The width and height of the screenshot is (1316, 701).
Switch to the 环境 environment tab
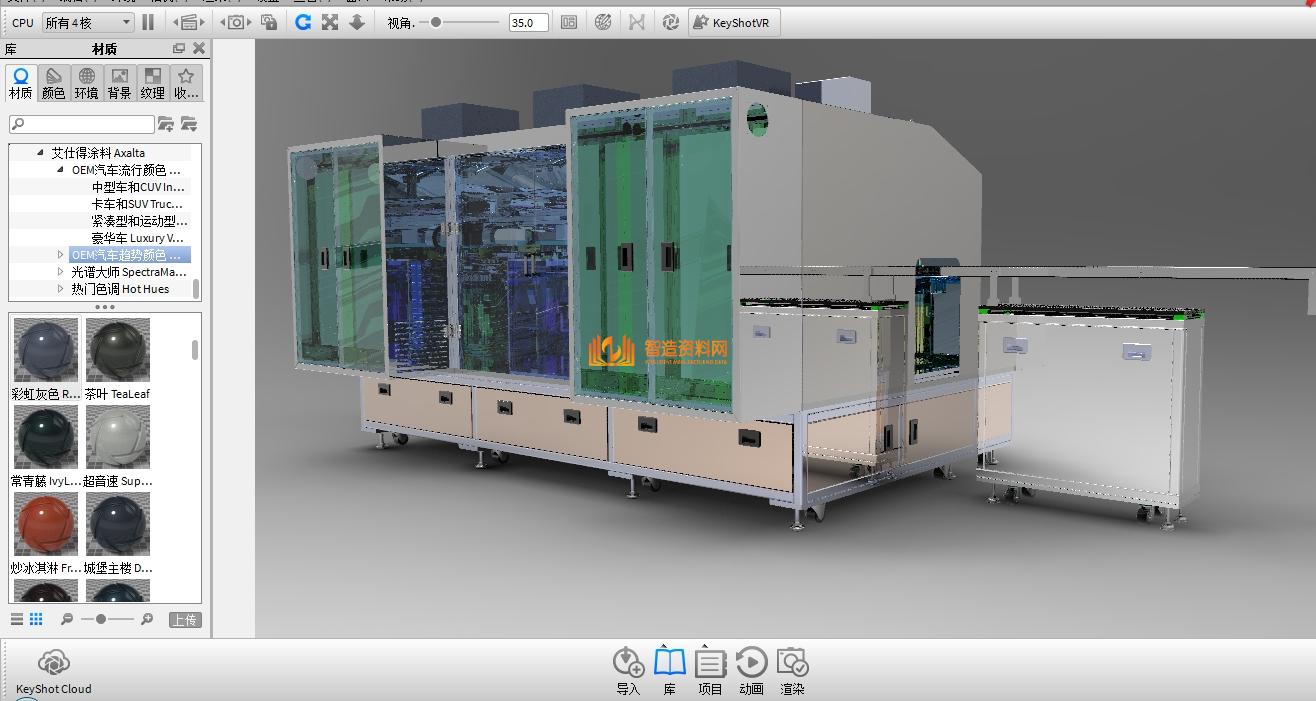coord(86,83)
